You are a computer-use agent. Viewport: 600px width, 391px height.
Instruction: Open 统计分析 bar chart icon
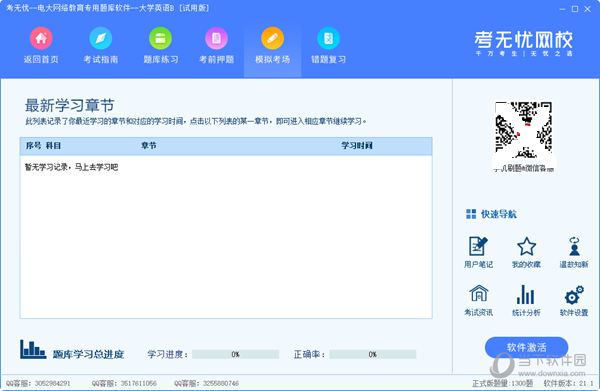[526, 294]
